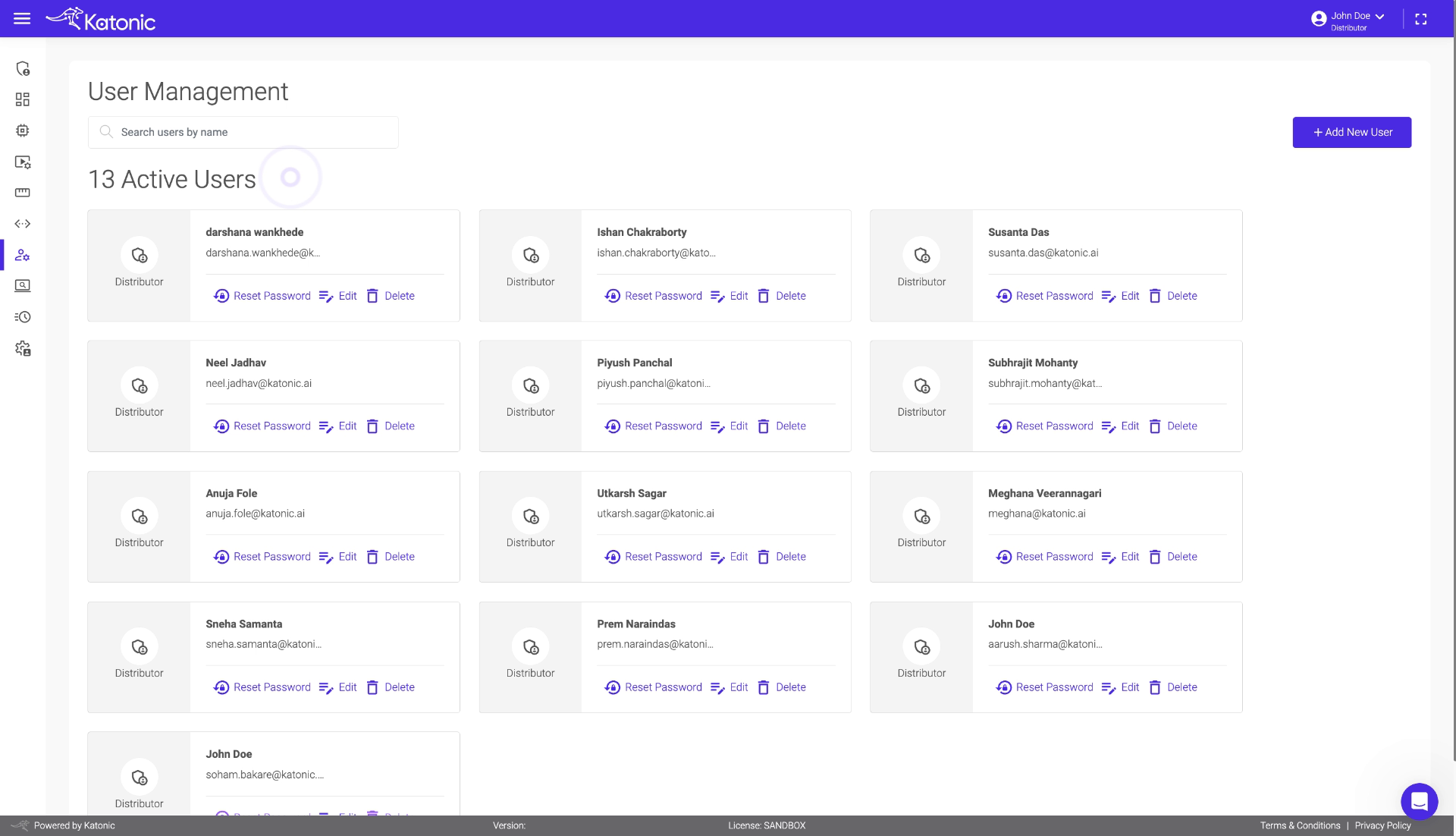Screen dimensions: 1456x836
Task: Click the CPU chip icon in the sidebar
Action: [23, 130]
